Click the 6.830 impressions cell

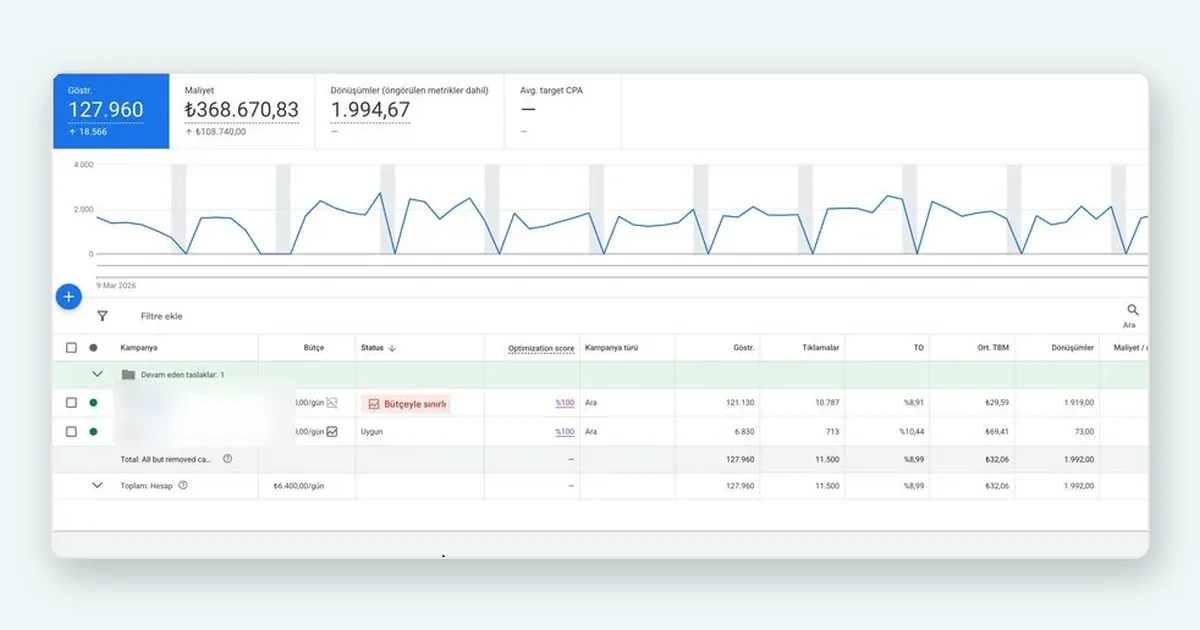[x=743, y=432]
